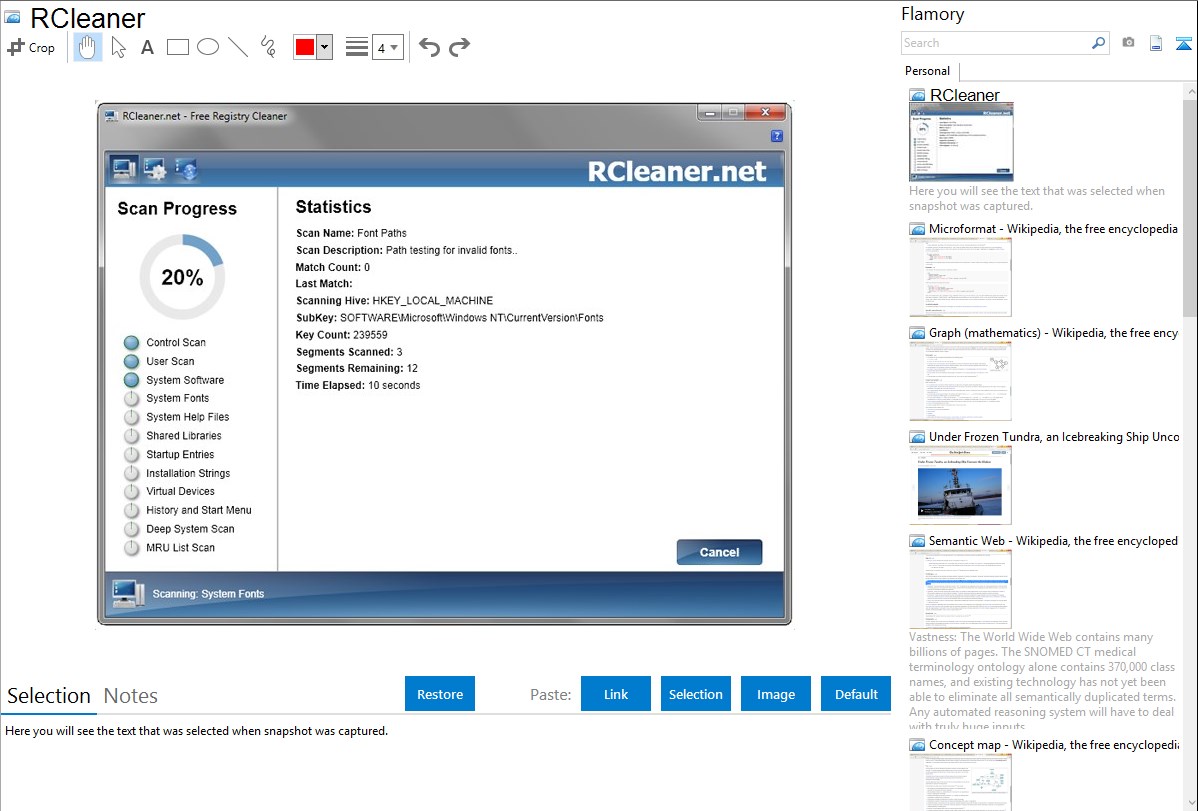
Task: Click Virtual Devices in the scan list
Action: pyautogui.click(x=180, y=491)
